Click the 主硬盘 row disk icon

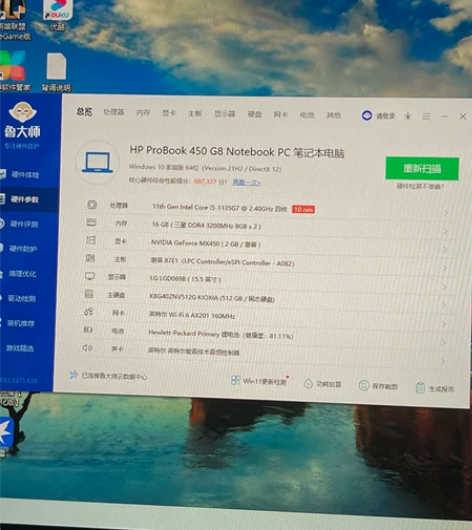tap(89, 294)
